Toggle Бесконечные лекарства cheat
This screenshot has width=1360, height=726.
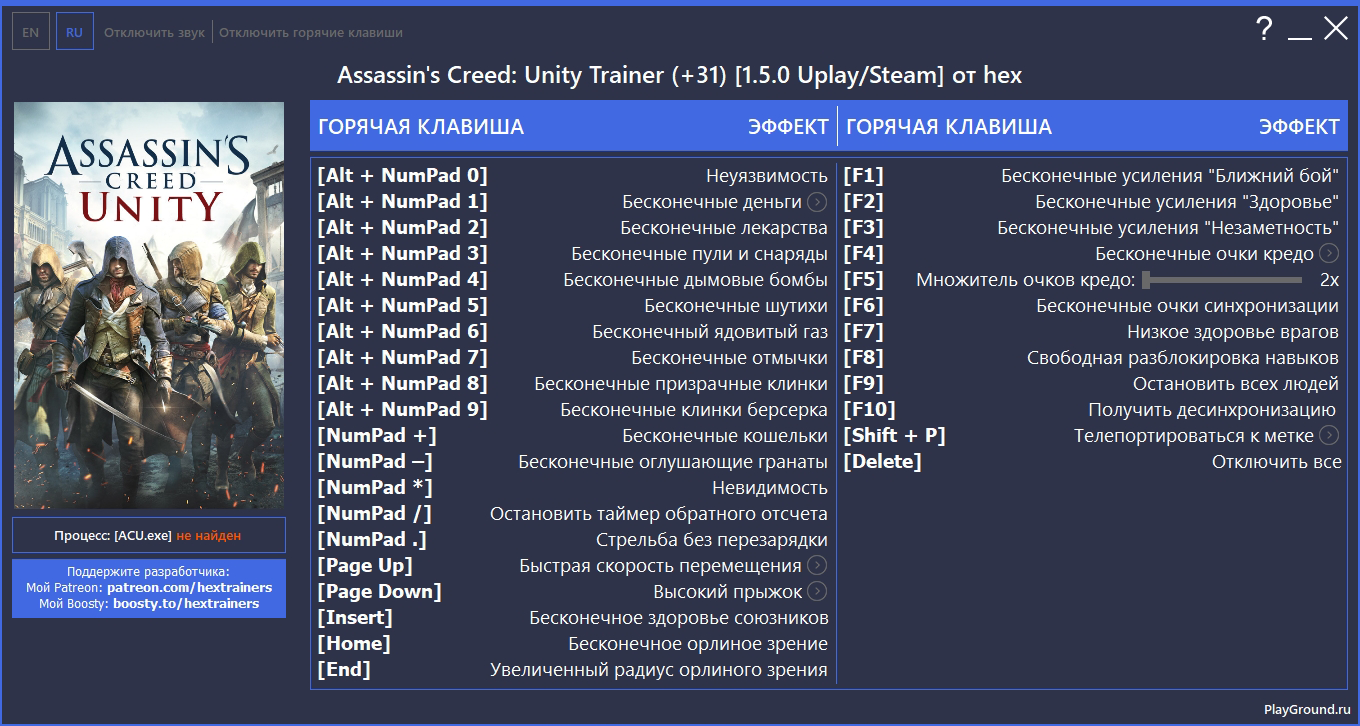tap(724, 228)
